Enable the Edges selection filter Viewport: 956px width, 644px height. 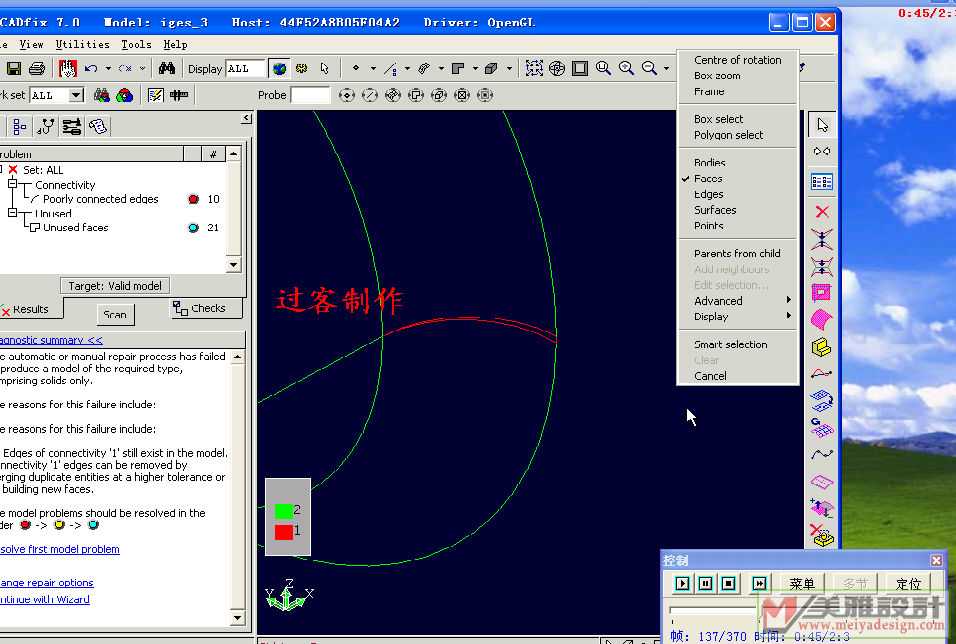(x=708, y=194)
